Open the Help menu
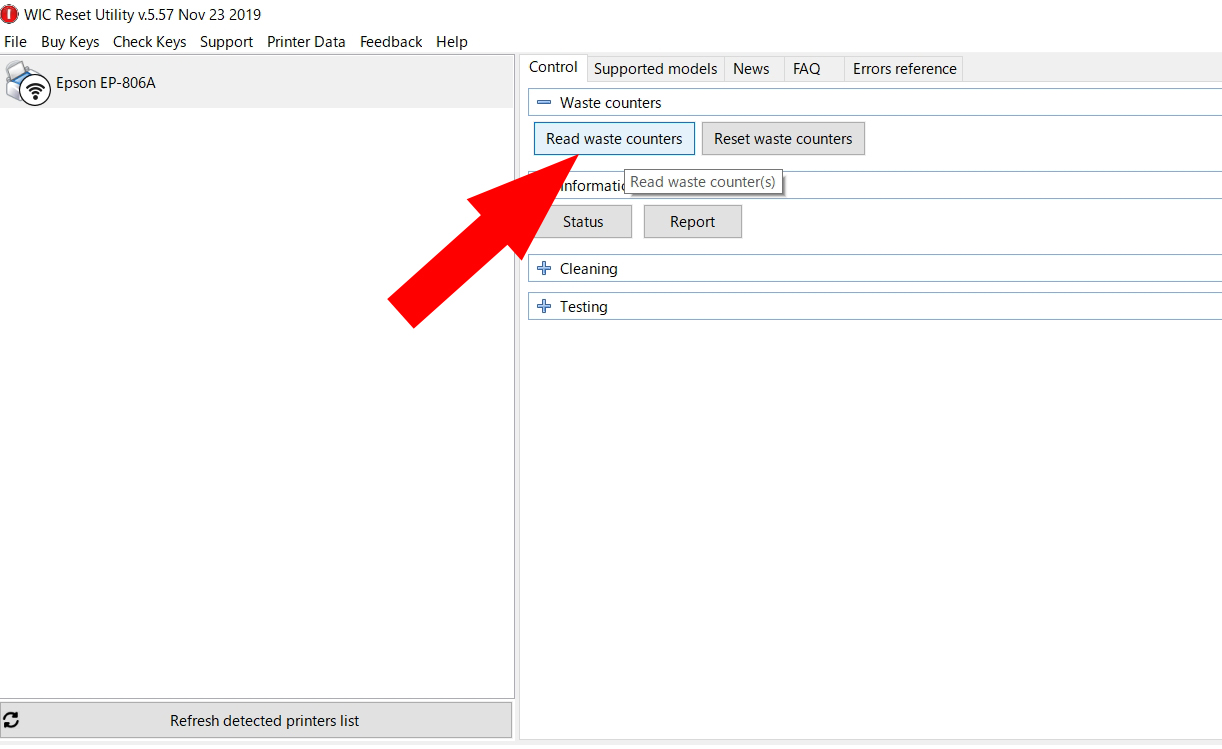Screen dimensions: 1222x749 tap(452, 42)
